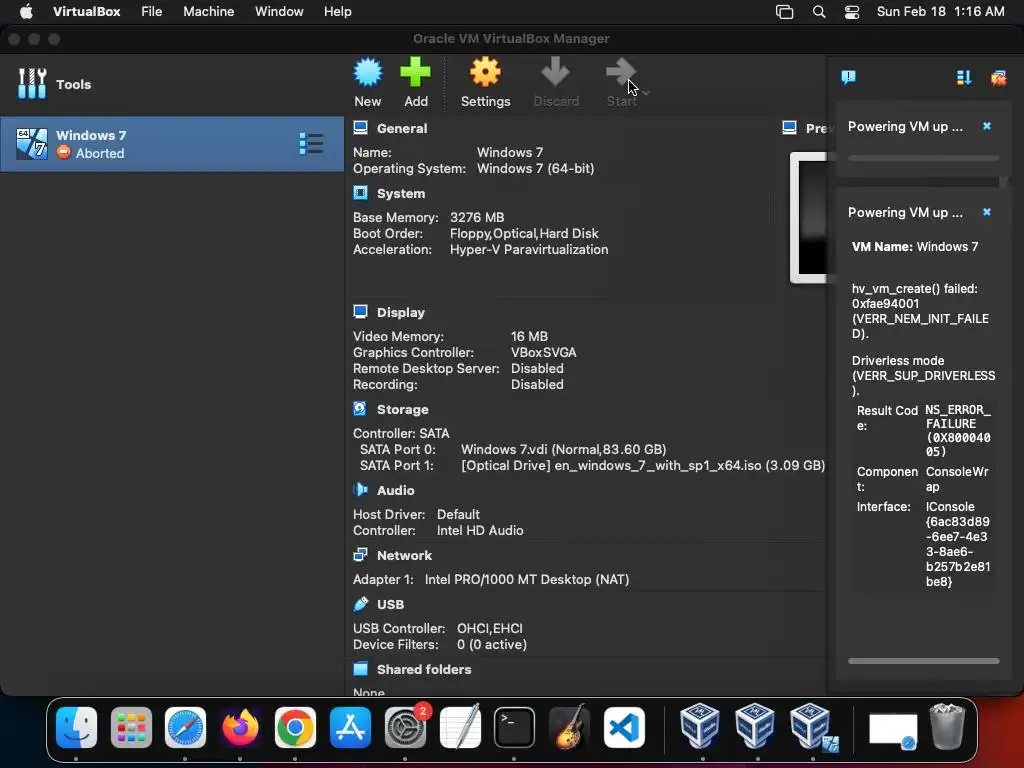Select the Windows 7 virtual machine
Image resolution: width=1024 pixels, height=768 pixels.
[x=172, y=144]
